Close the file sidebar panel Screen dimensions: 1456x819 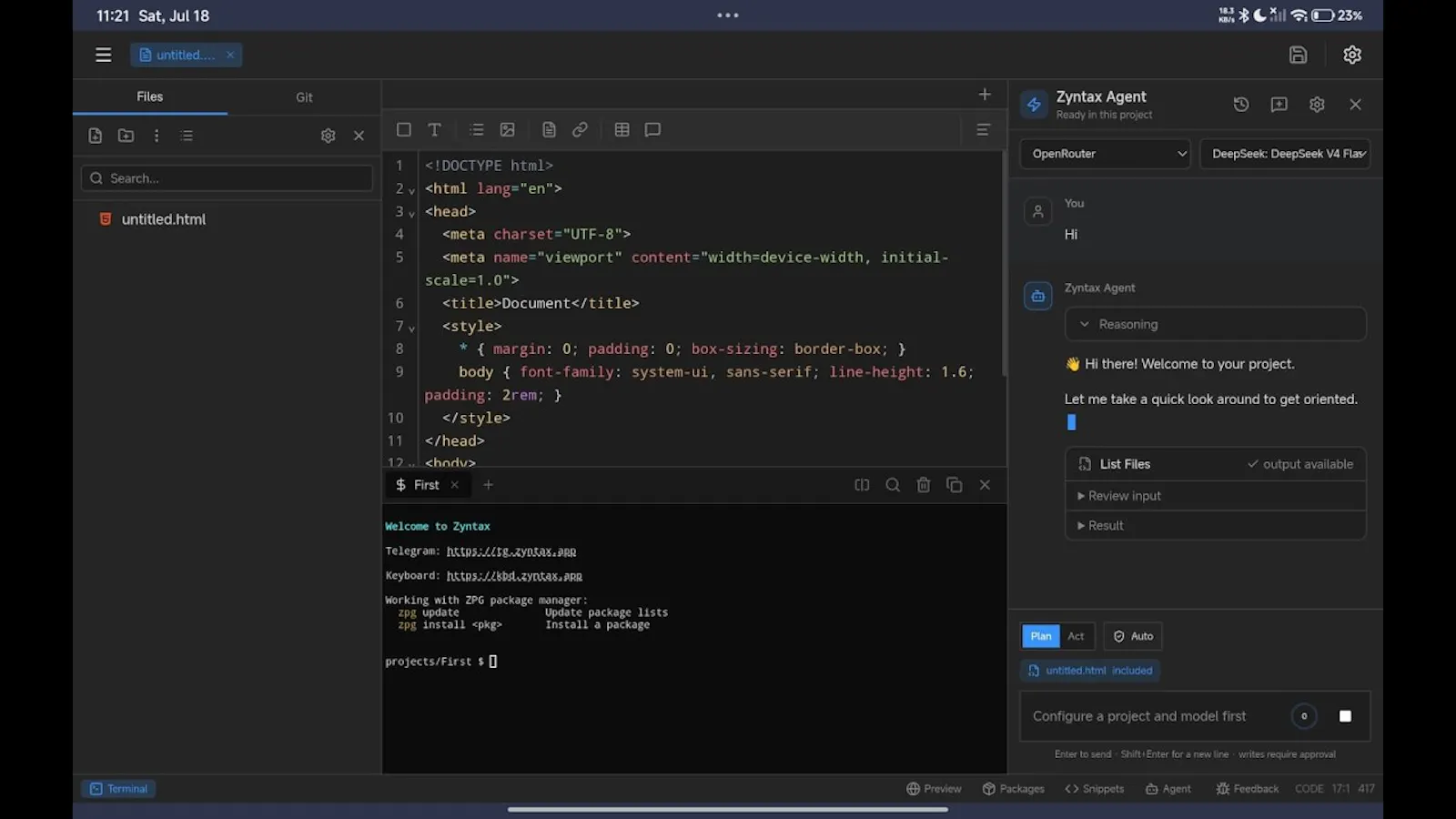coord(359,136)
